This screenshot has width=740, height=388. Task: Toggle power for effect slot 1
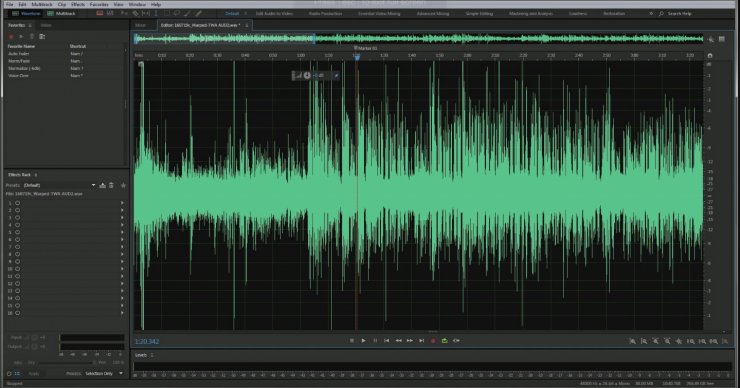17,203
